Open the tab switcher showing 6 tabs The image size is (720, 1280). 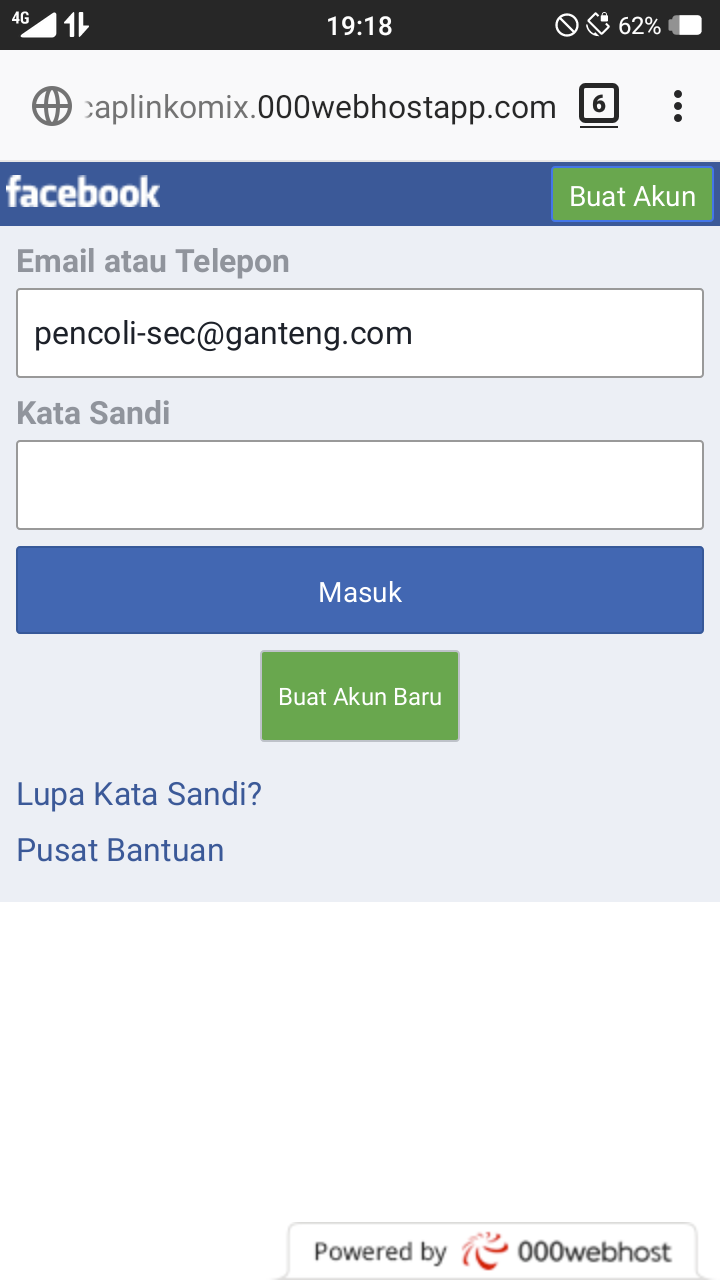[x=599, y=104]
